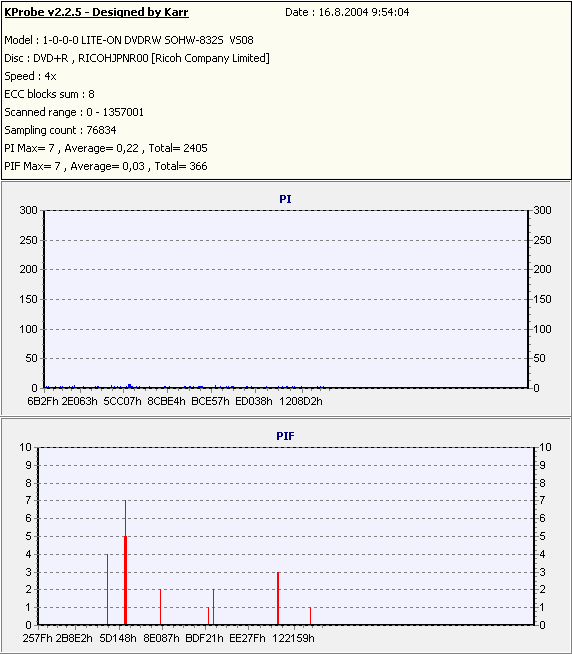Screen dimensions: 572x654
Task: Click the KProbe v2.2.5 title heading
Action: 96,12
